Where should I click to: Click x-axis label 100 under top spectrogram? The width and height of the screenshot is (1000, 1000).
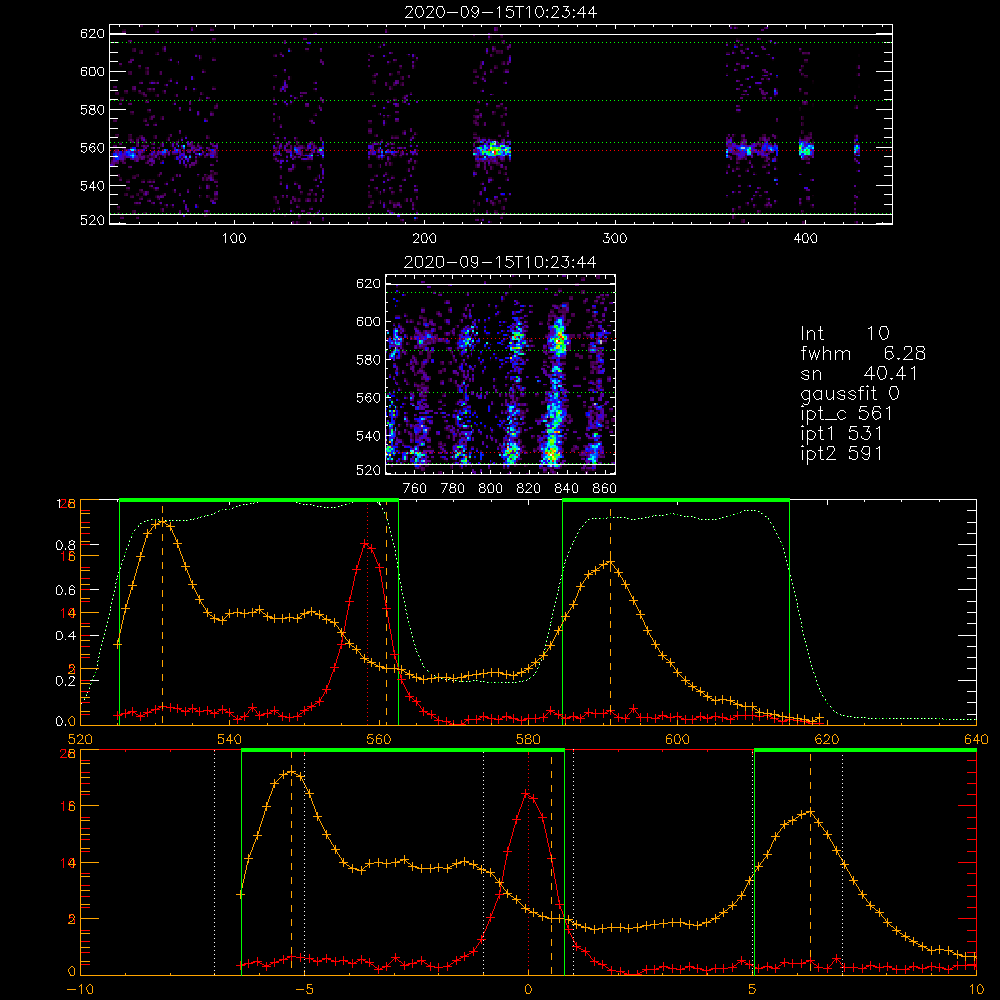pyautogui.click(x=234, y=239)
